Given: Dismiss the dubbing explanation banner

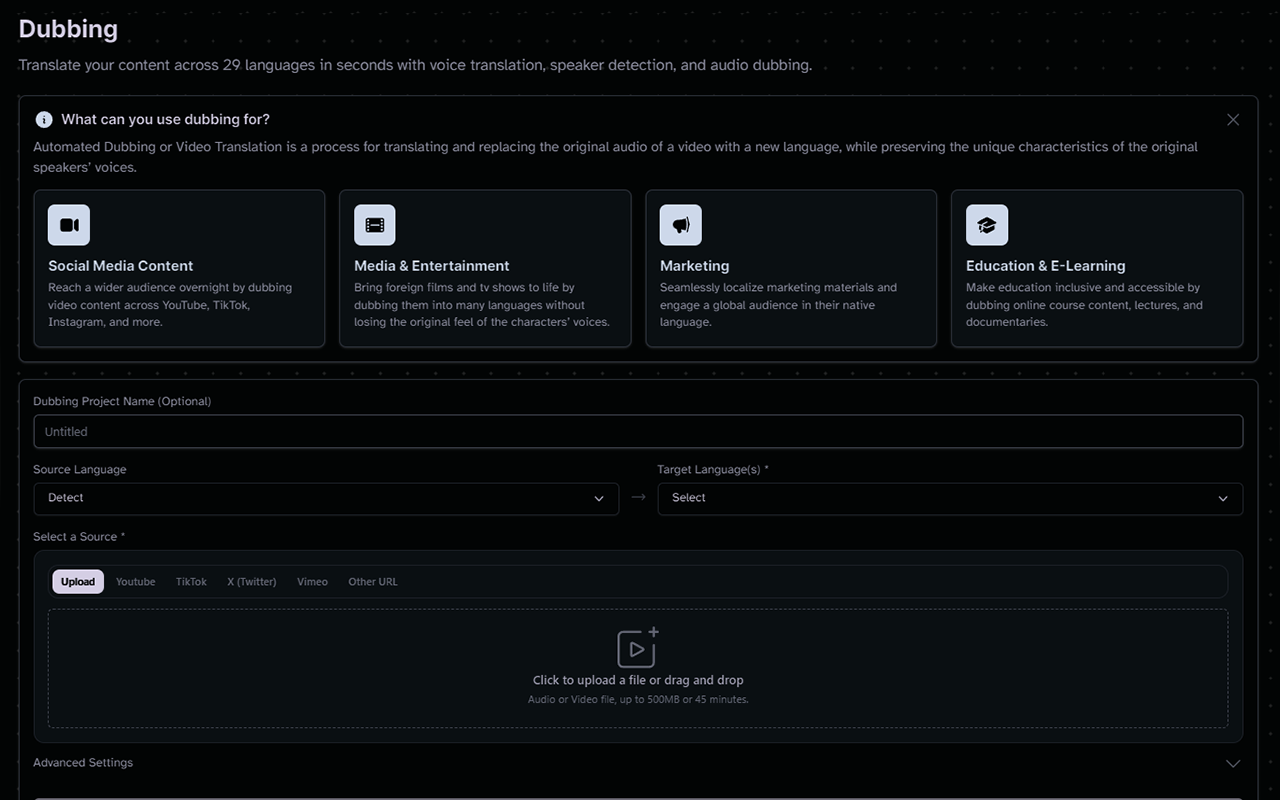Looking at the screenshot, I should [x=1232, y=119].
